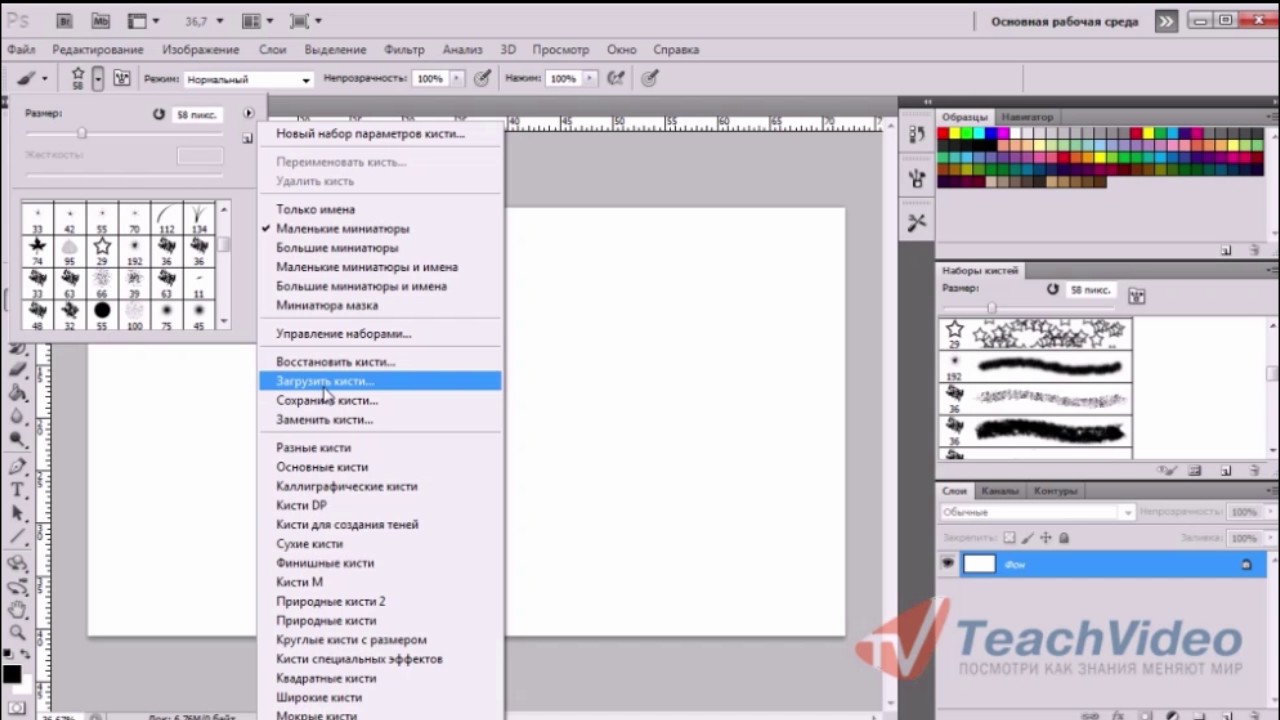
Task: Open the Режим blend mode dropdown
Action: (x=248, y=79)
